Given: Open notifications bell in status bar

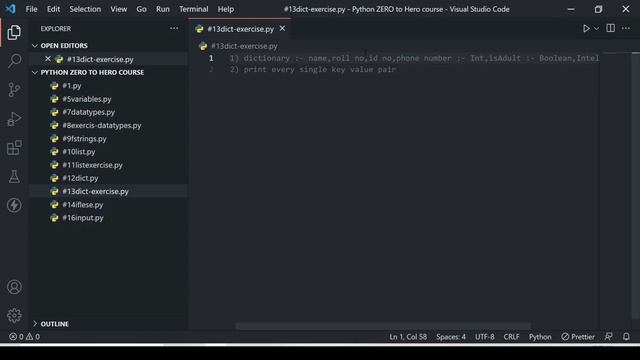Looking at the screenshot, I should pos(626,337).
